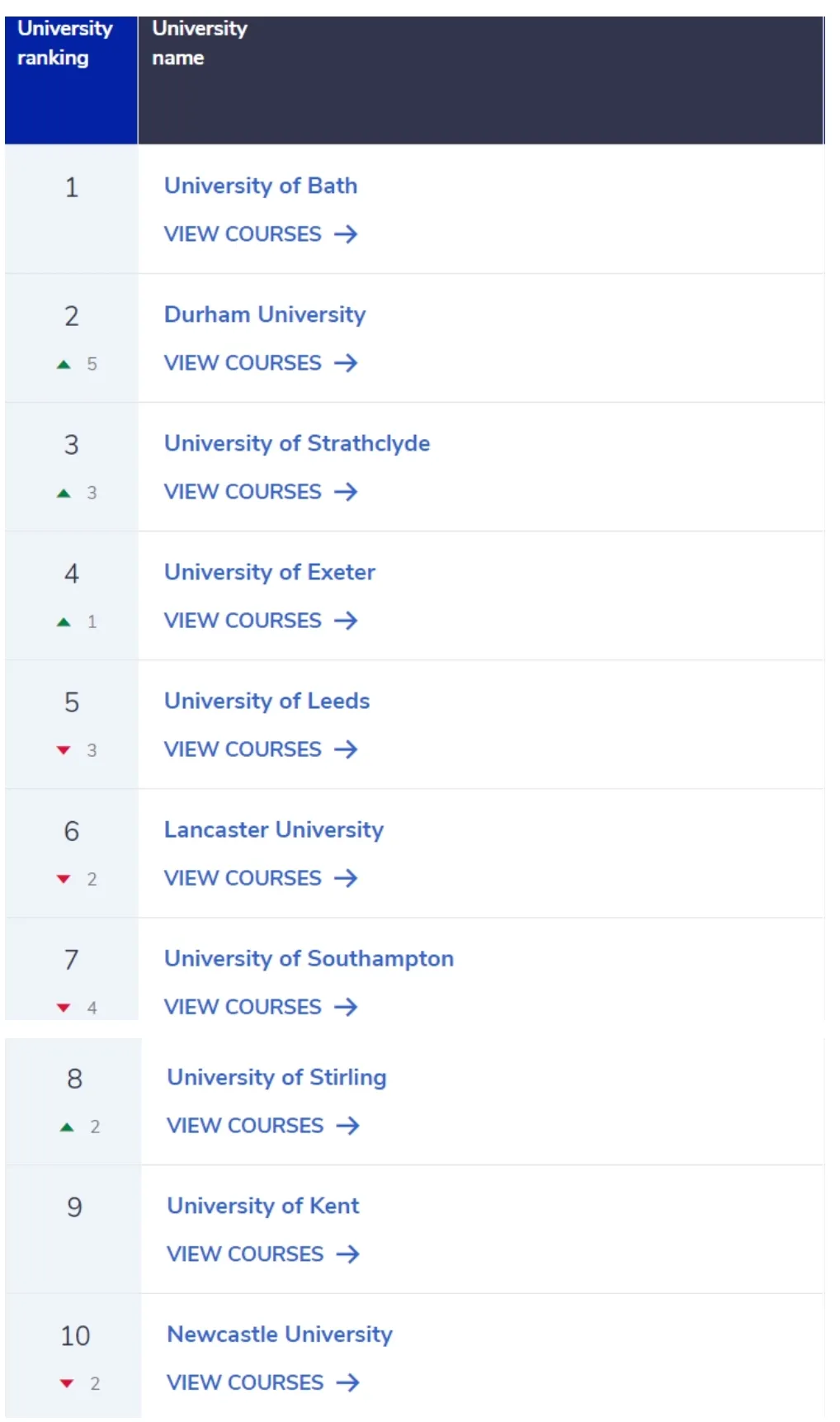This screenshot has width=840, height=1422.
Task: Click the arrow icon in Lancaster row
Action: [346, 878]
